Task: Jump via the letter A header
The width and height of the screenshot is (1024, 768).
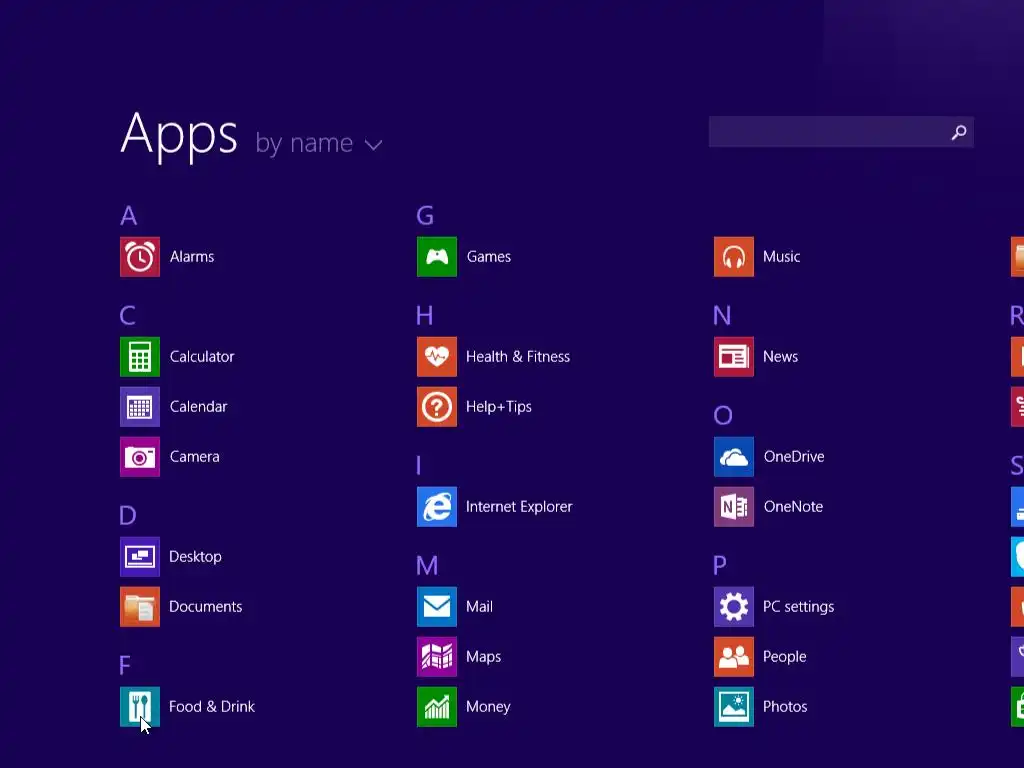Action: pos(129,216)
